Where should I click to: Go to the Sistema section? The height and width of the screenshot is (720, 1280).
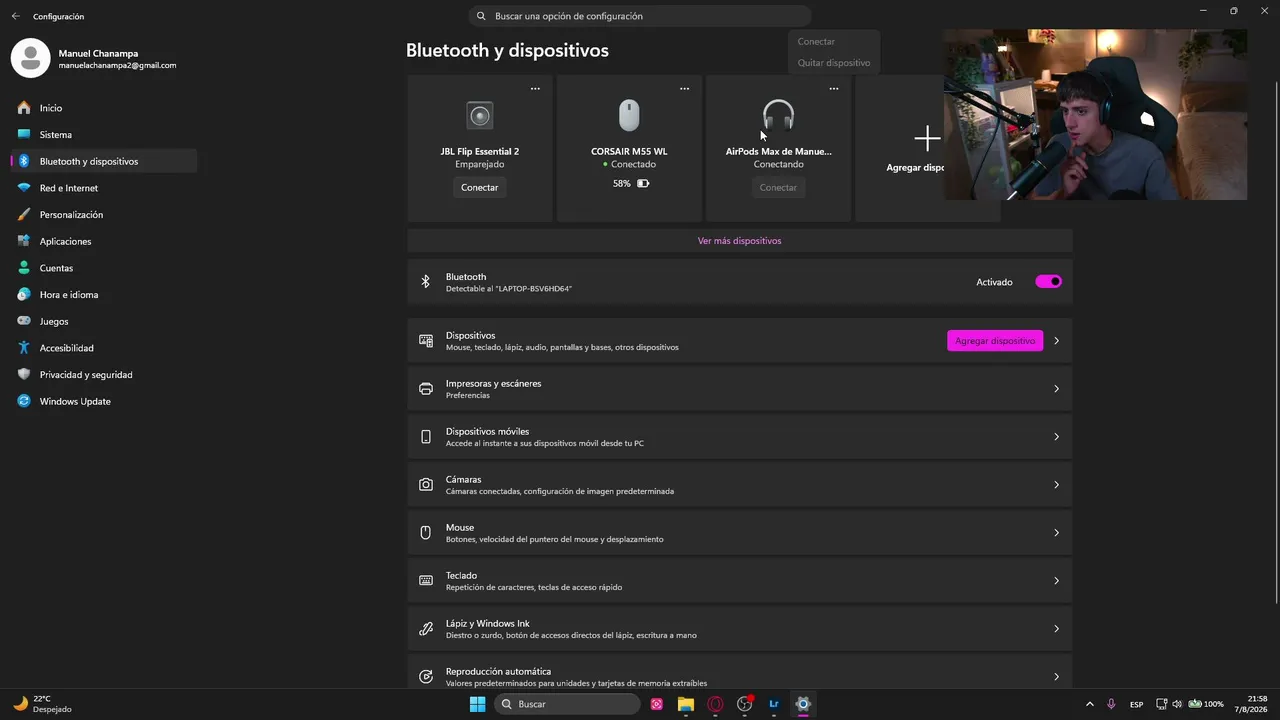104,135
